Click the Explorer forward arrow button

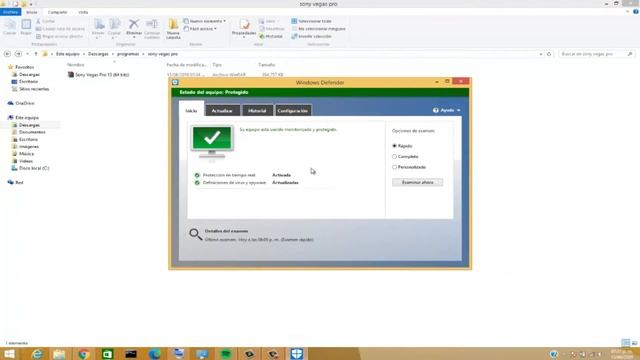click(18, 54)
